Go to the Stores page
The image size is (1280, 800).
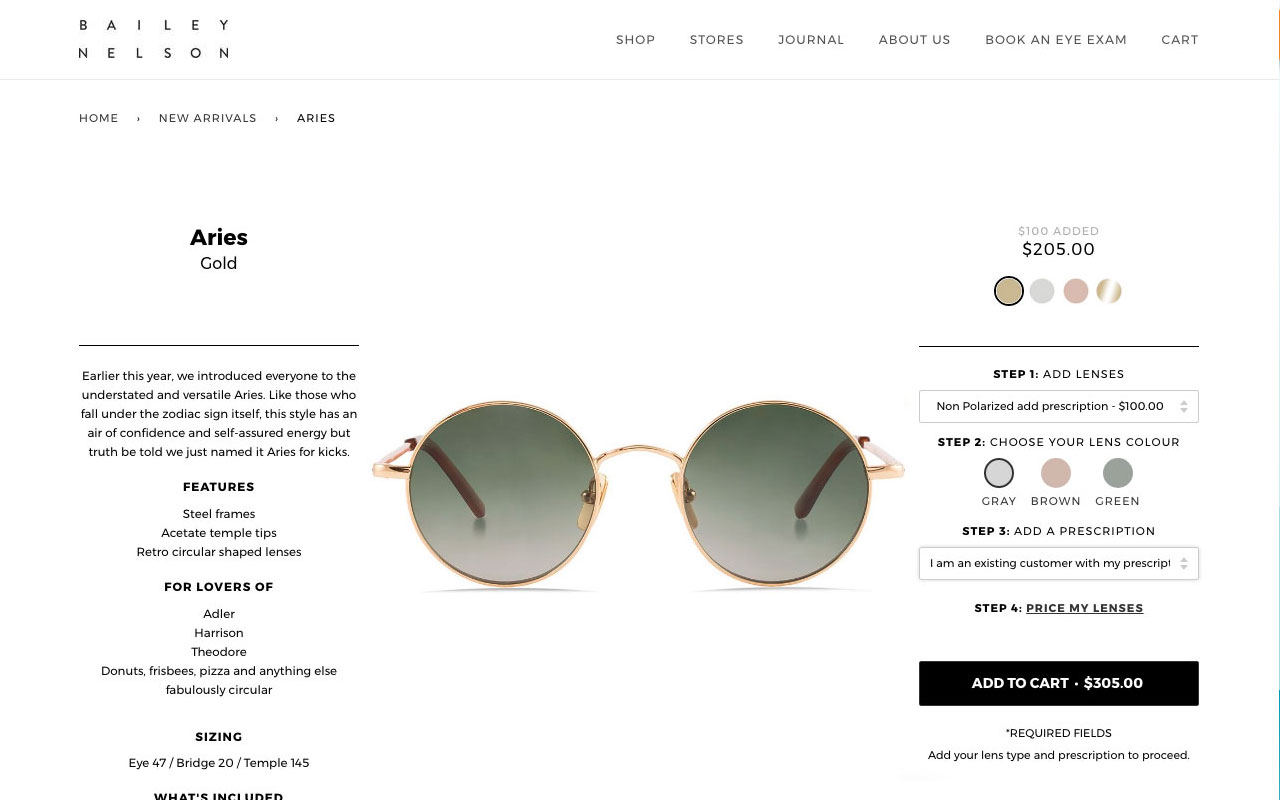[716, 40]
